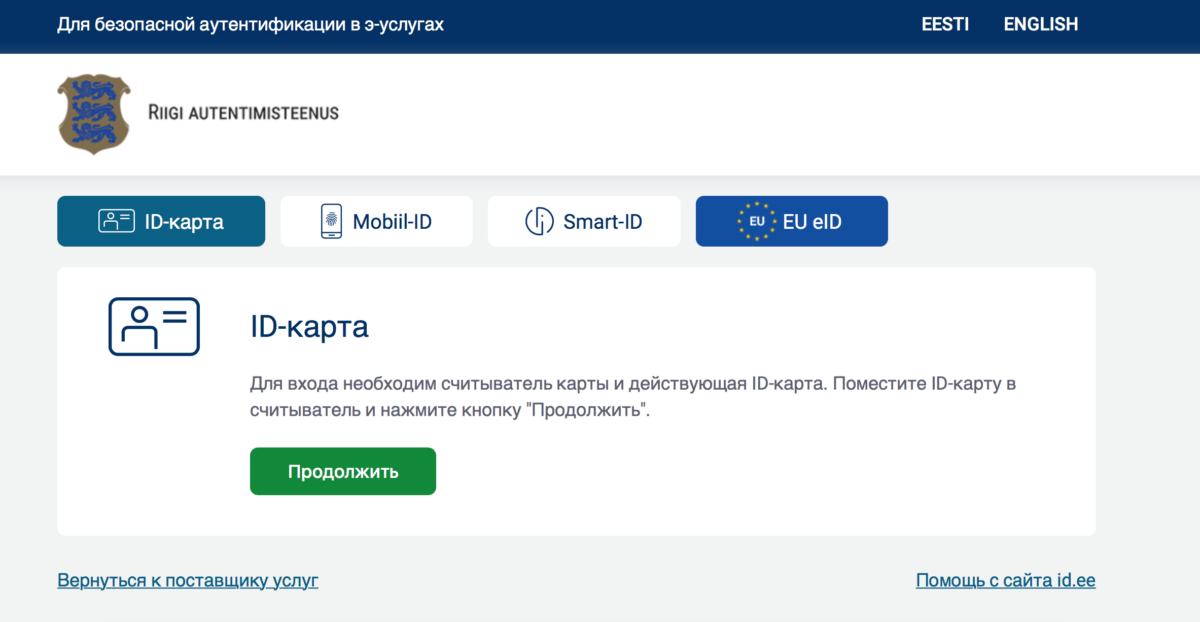Image resolution: width=1200 pixels, height=622 pixels.
Task: Click the green Продолжить button
Action: tap(343, 471)
